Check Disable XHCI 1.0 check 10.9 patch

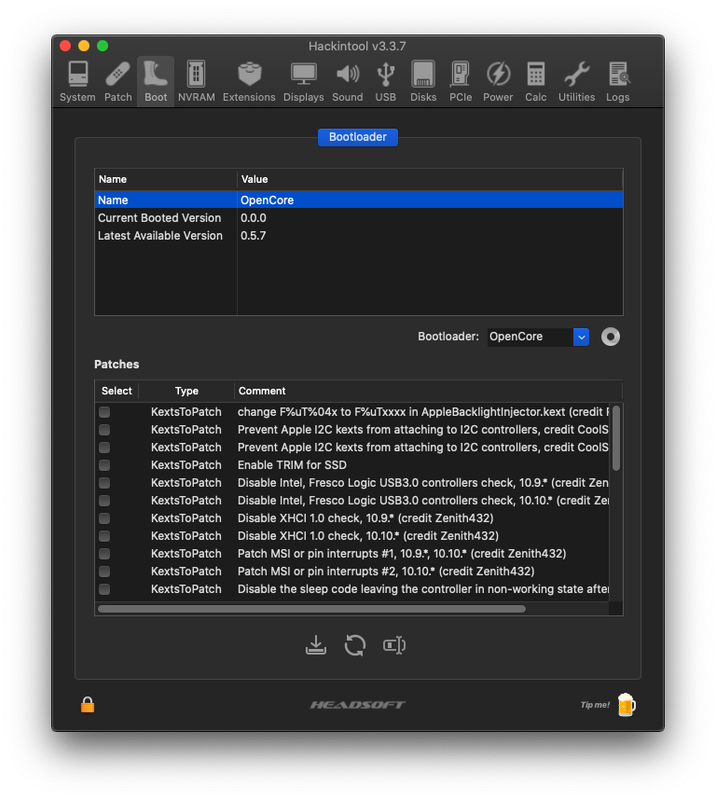(105, 518)
